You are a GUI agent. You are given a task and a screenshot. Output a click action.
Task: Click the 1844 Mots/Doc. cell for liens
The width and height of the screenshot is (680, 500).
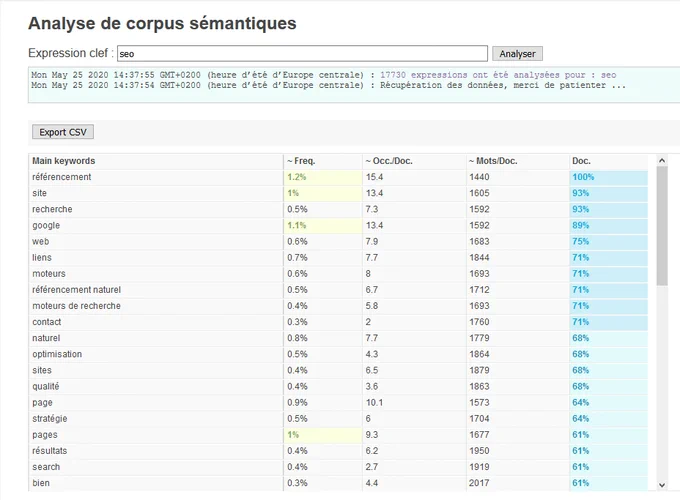(518, 258)
